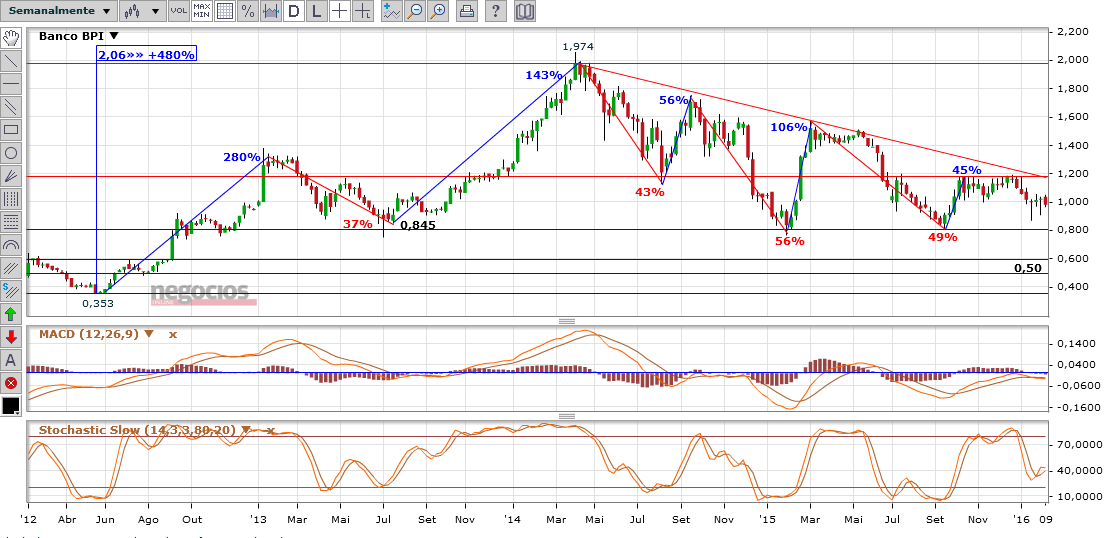This screenshot has height=538, width=1112.
Task: Choose the green up arrow marker tool
Action: click(x=11, y=314)
